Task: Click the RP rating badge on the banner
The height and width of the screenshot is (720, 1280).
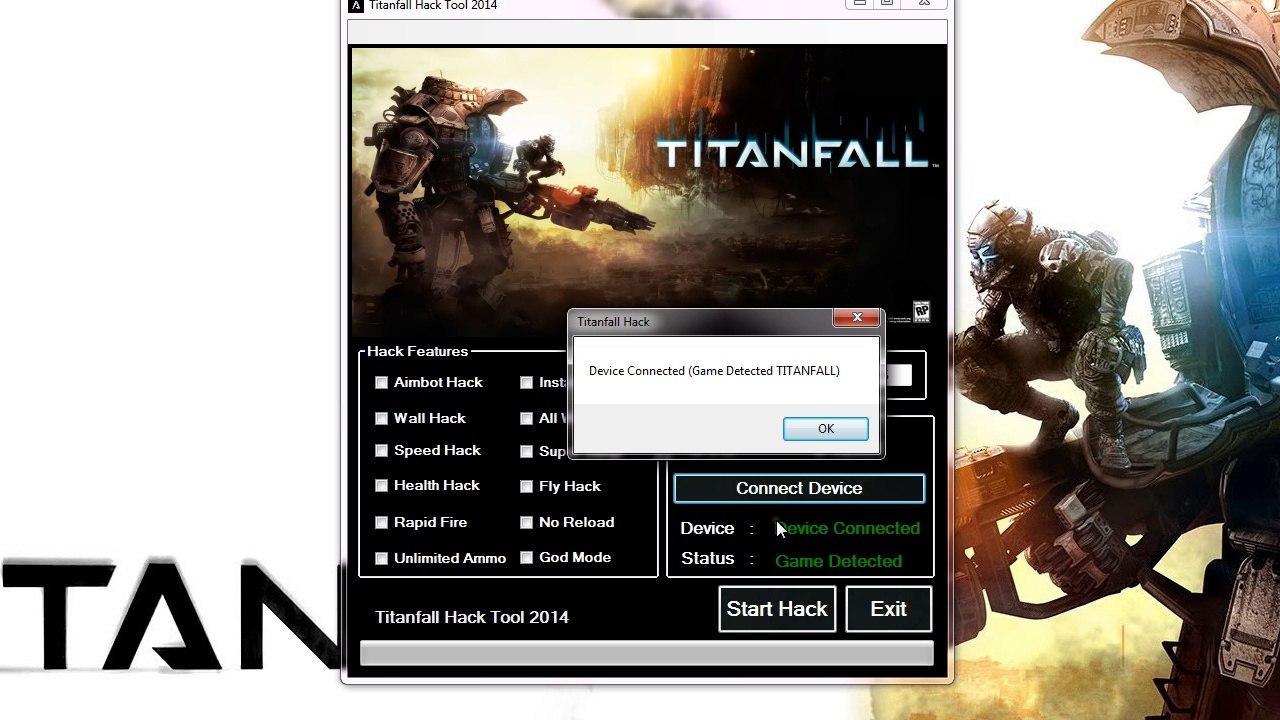Action: 921,311
